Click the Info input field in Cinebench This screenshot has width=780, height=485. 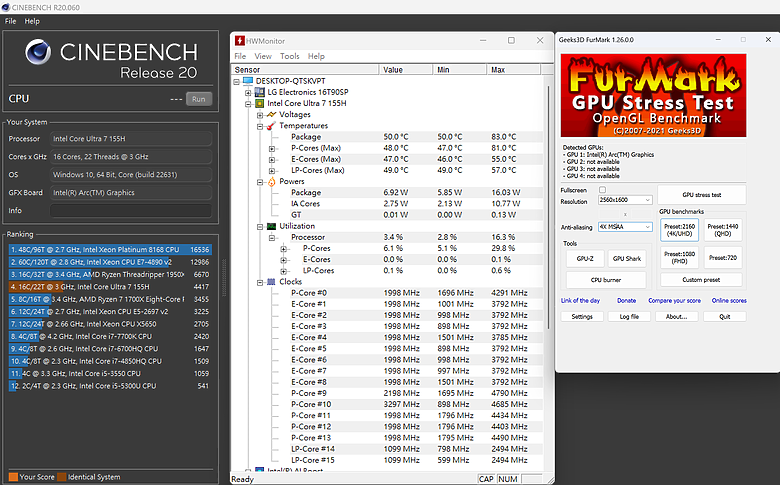click(131, 210)
